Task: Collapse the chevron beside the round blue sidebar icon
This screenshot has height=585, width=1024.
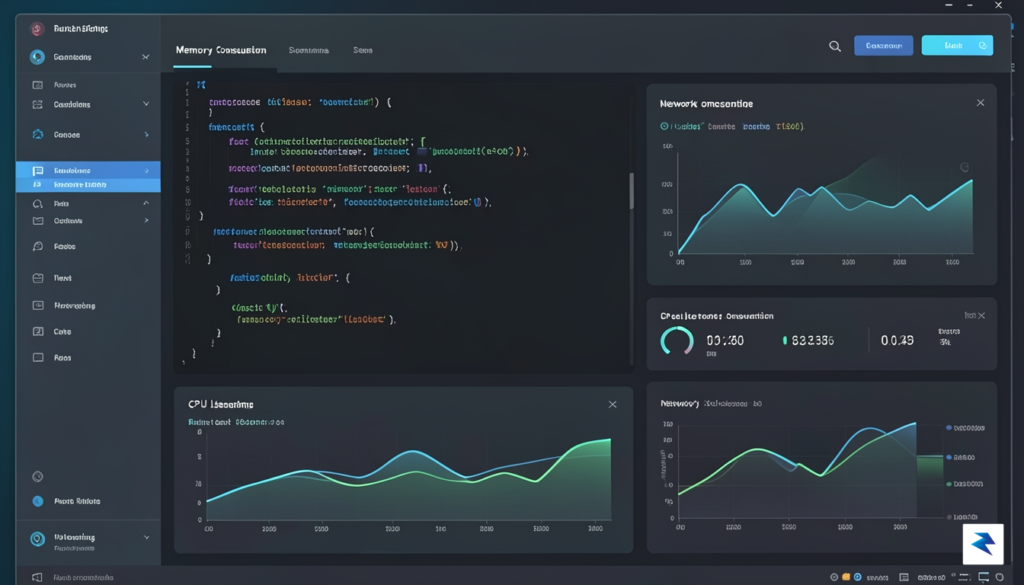Action: (146, 57)
